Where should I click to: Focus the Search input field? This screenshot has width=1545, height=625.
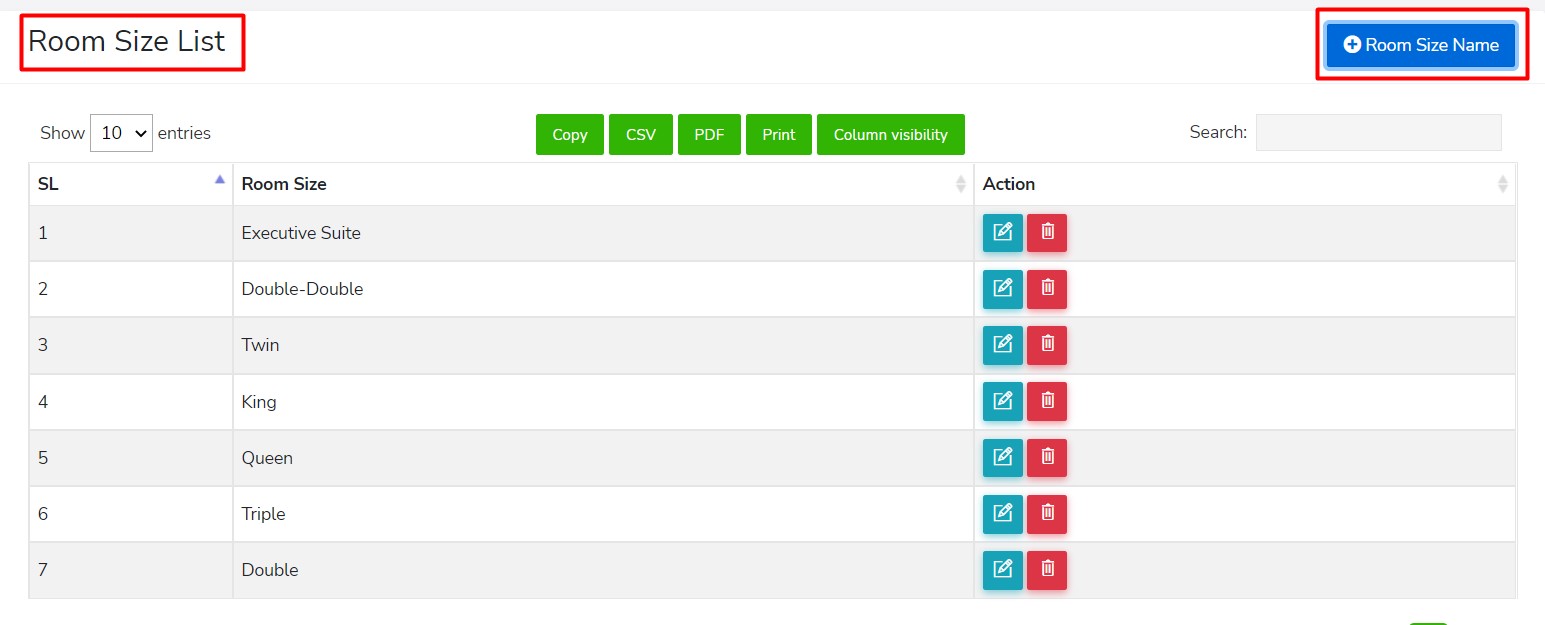point(1378,132)
